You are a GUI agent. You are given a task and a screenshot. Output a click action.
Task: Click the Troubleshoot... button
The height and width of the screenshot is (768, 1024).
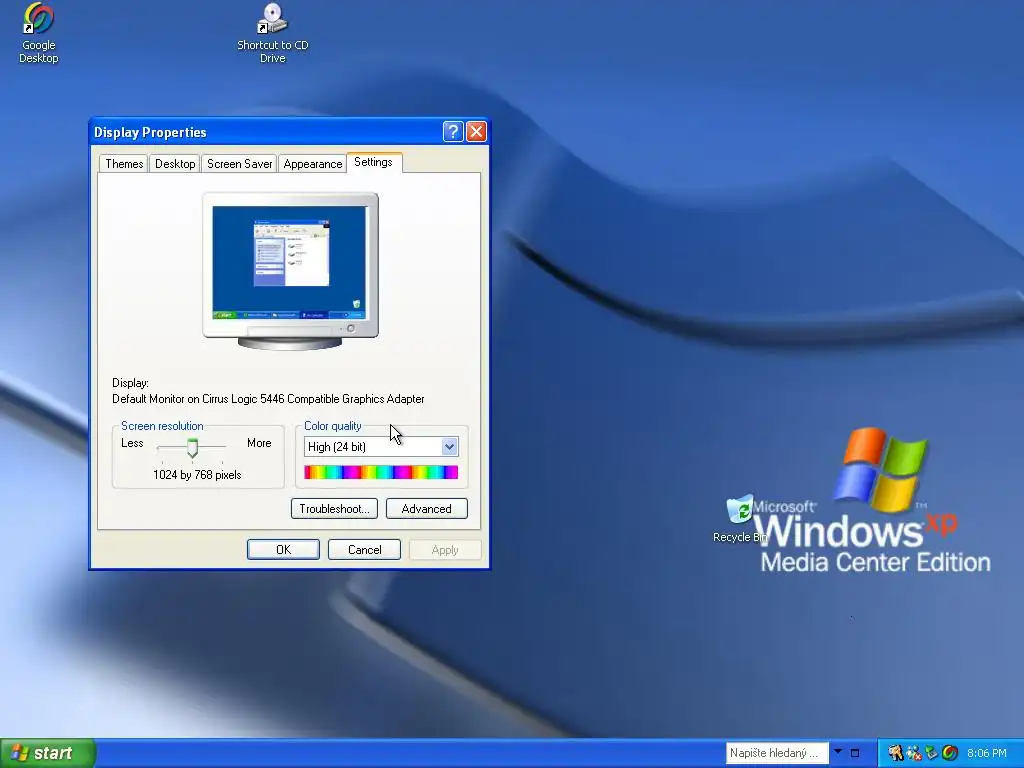tap(334, 509)
